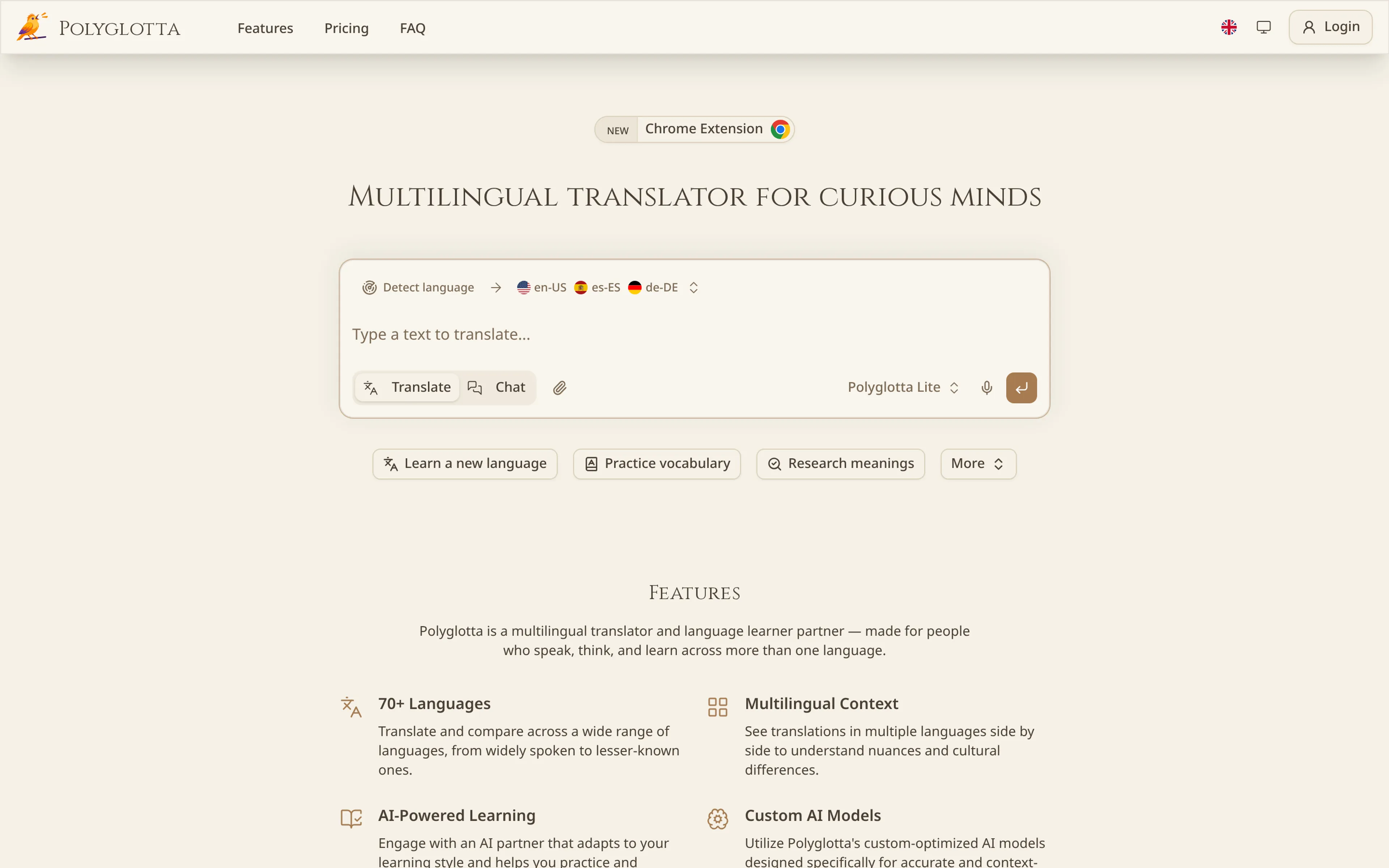
Task: Open the Detect language source selector
Action: click(x=419, y=288)
